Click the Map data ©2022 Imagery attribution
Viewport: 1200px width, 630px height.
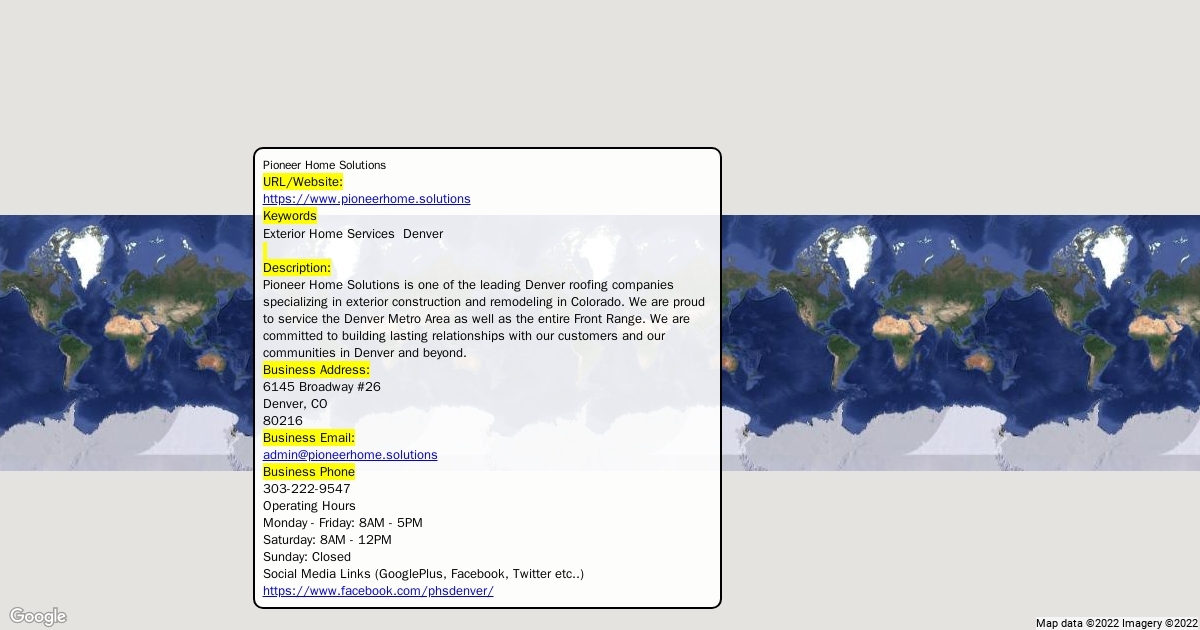(1116, 623)
